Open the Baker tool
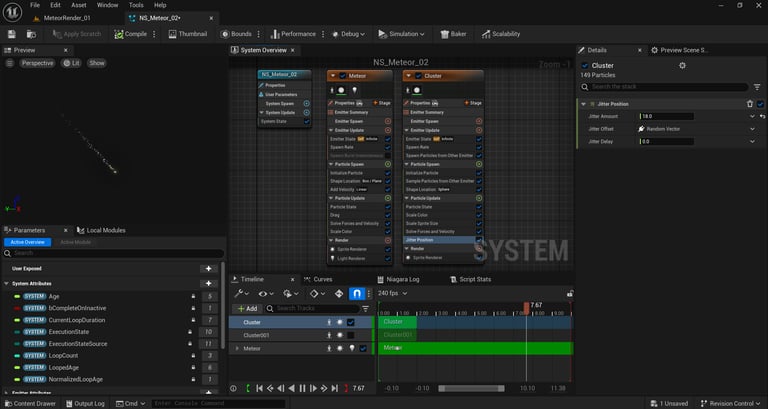The height and width of the screenshot is (409, 768). [x=453, y=34]
